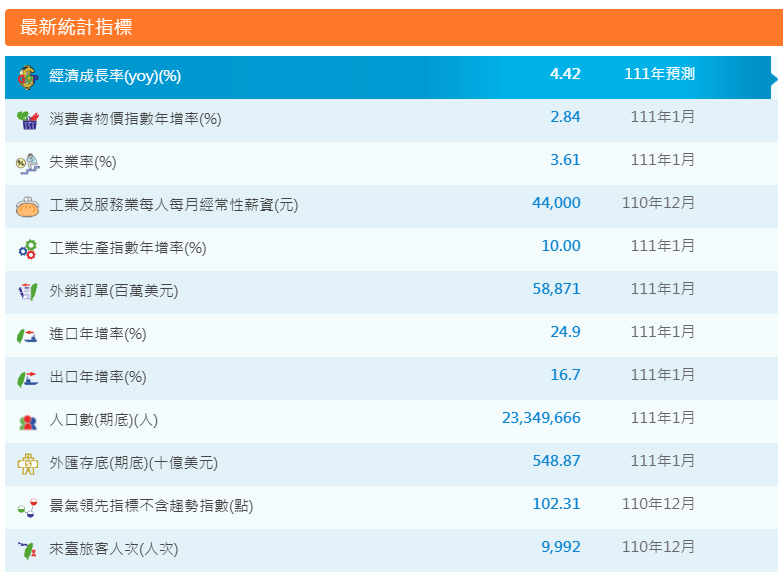Click the visitor arrivals Taiwan map icon
783x580 pixels.
[x=27, y=549]
